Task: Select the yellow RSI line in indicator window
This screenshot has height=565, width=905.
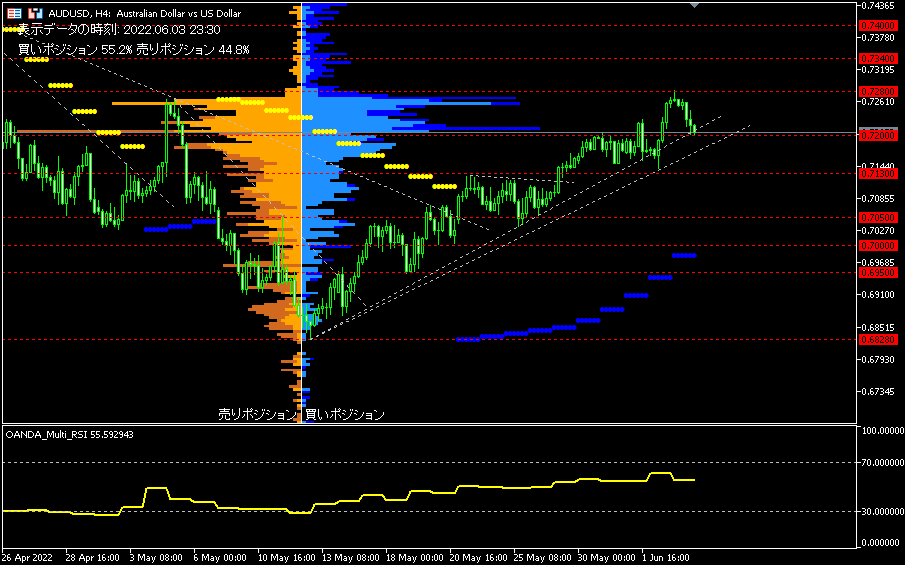Action: (x=349, y=494)
